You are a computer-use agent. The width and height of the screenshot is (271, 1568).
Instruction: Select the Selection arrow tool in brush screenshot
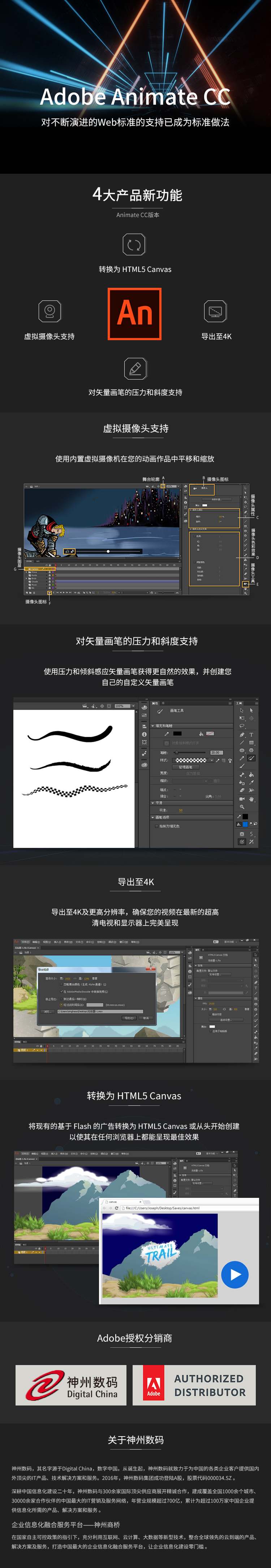[241, 711]
